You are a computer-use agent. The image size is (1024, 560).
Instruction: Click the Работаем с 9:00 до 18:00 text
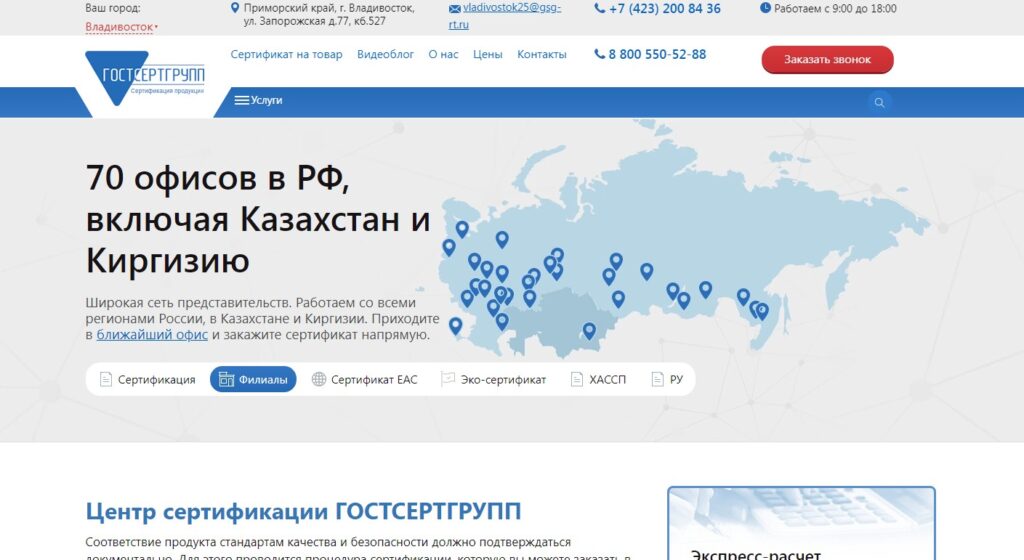[x=835, y=8]
